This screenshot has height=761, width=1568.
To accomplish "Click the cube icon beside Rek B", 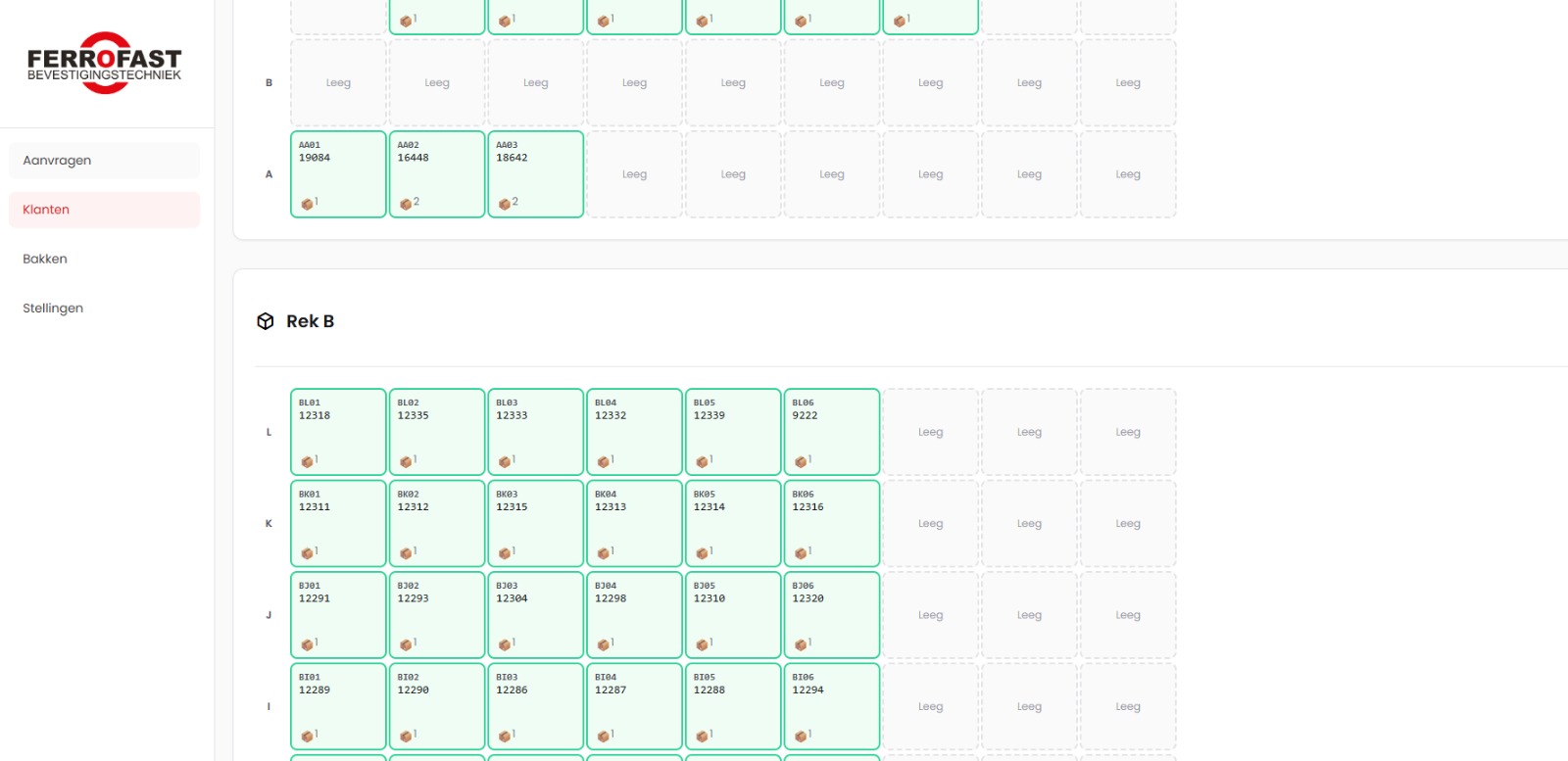I will click(x=266, y=321).
